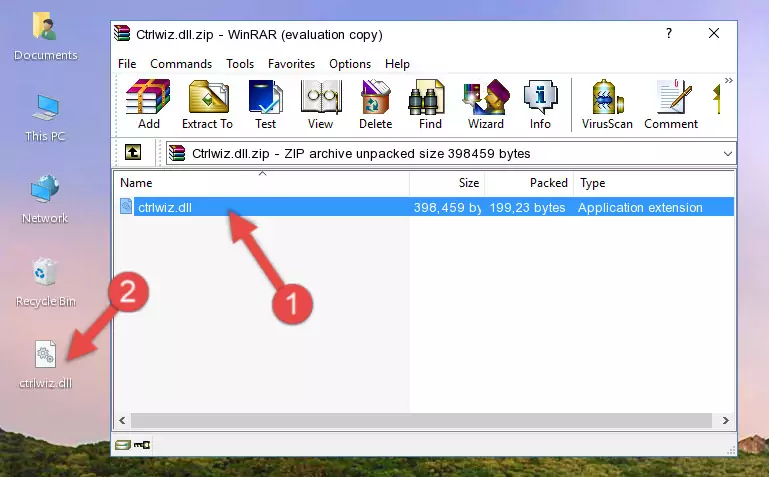Select the ctrlwiz.dll desktop file
Screen dimensions: 769x477
pyautogui.click(x=45, y=365)
